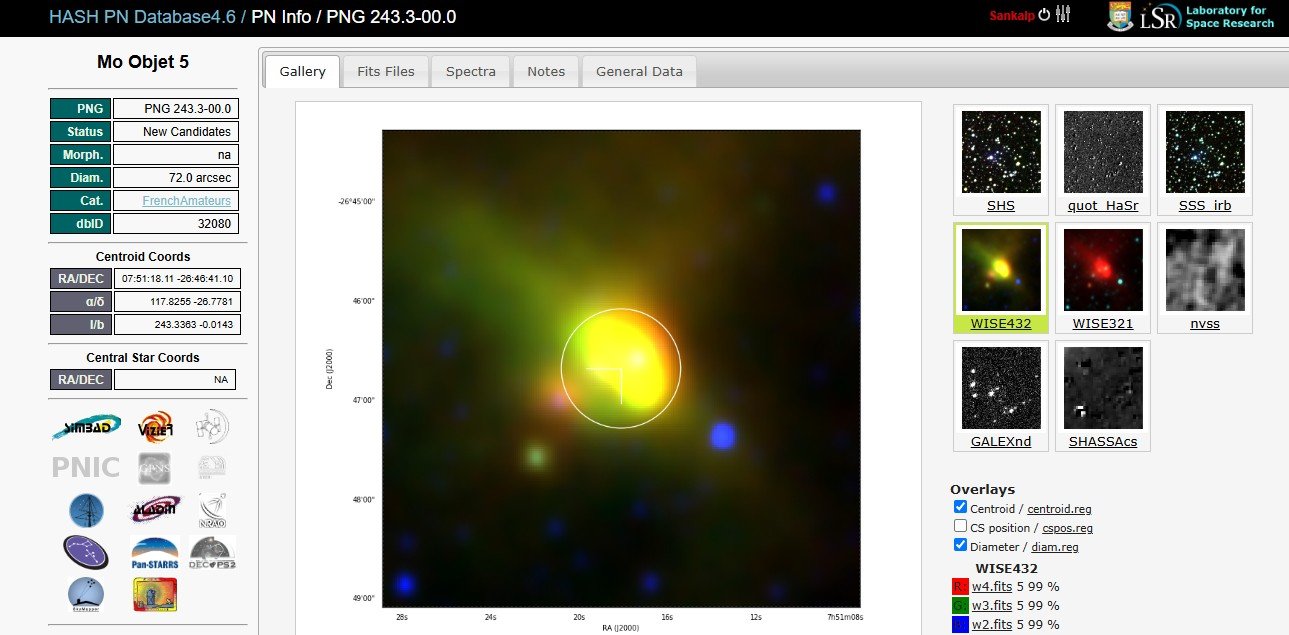
Task: Click the 117.8255 -26.7781 coordinates field
Action: pos(177,302)
